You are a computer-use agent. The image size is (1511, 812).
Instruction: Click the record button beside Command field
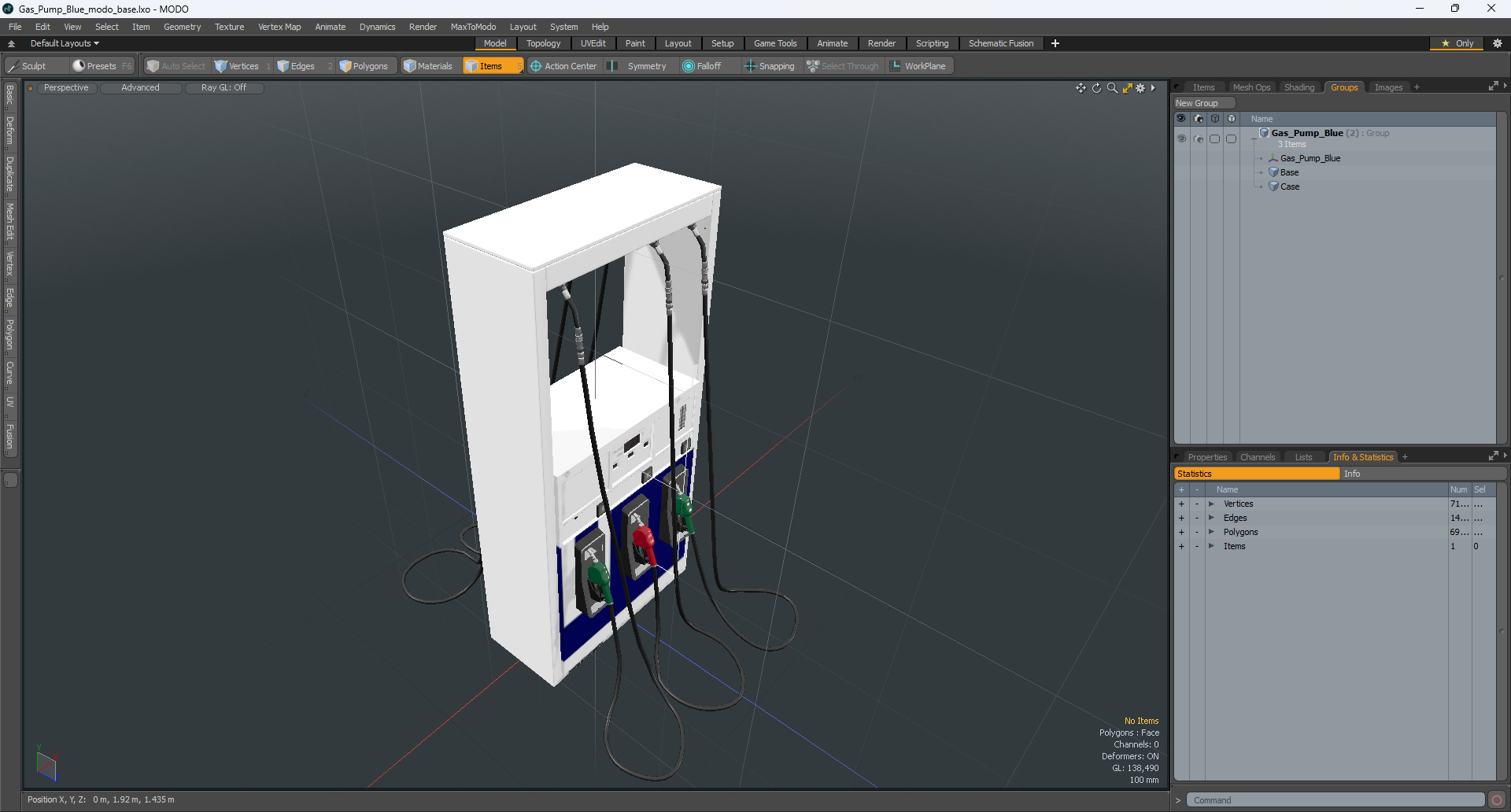pyautogui.click(x=1497, y=800)
